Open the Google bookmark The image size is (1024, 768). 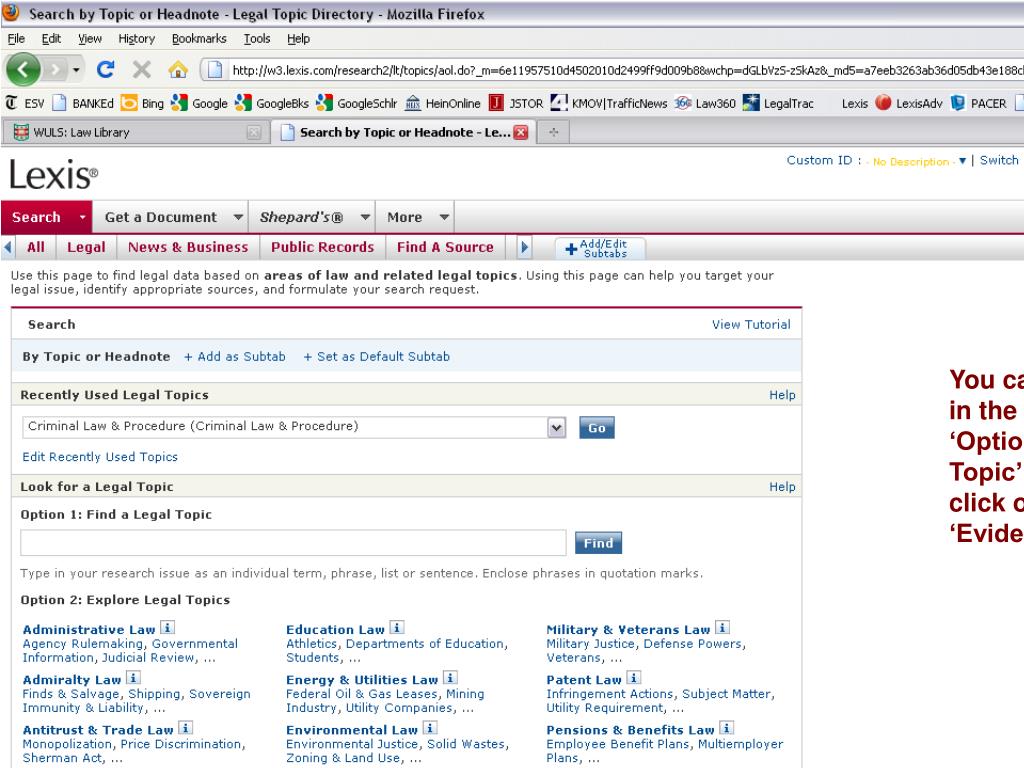(x=199, y=103)
